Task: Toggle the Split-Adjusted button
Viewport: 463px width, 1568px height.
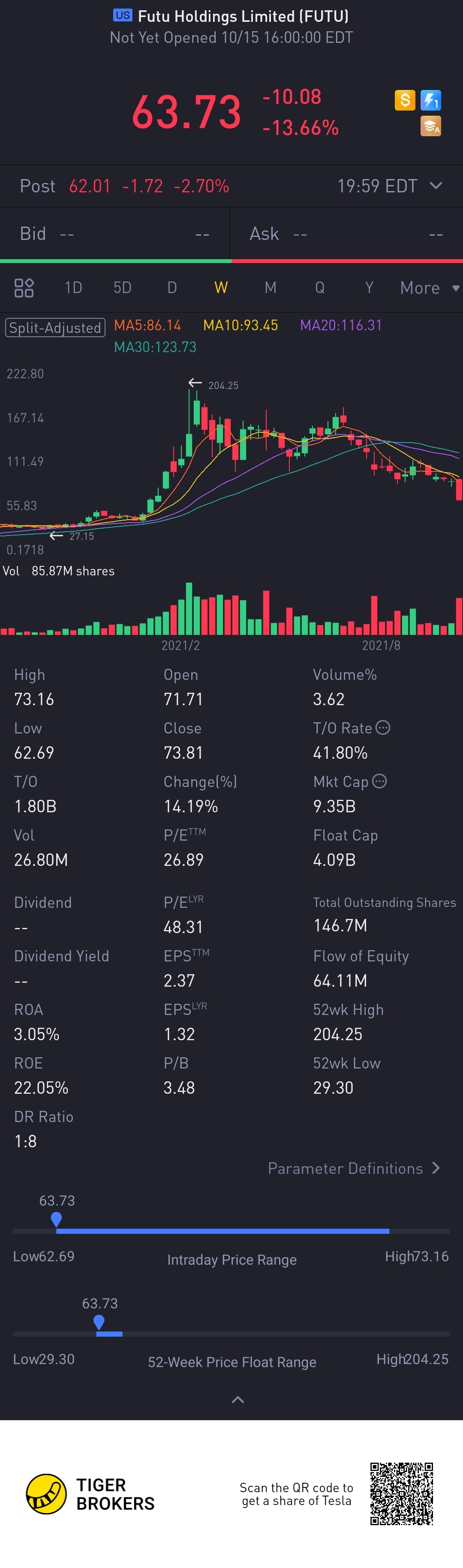Action: point(55,327)
